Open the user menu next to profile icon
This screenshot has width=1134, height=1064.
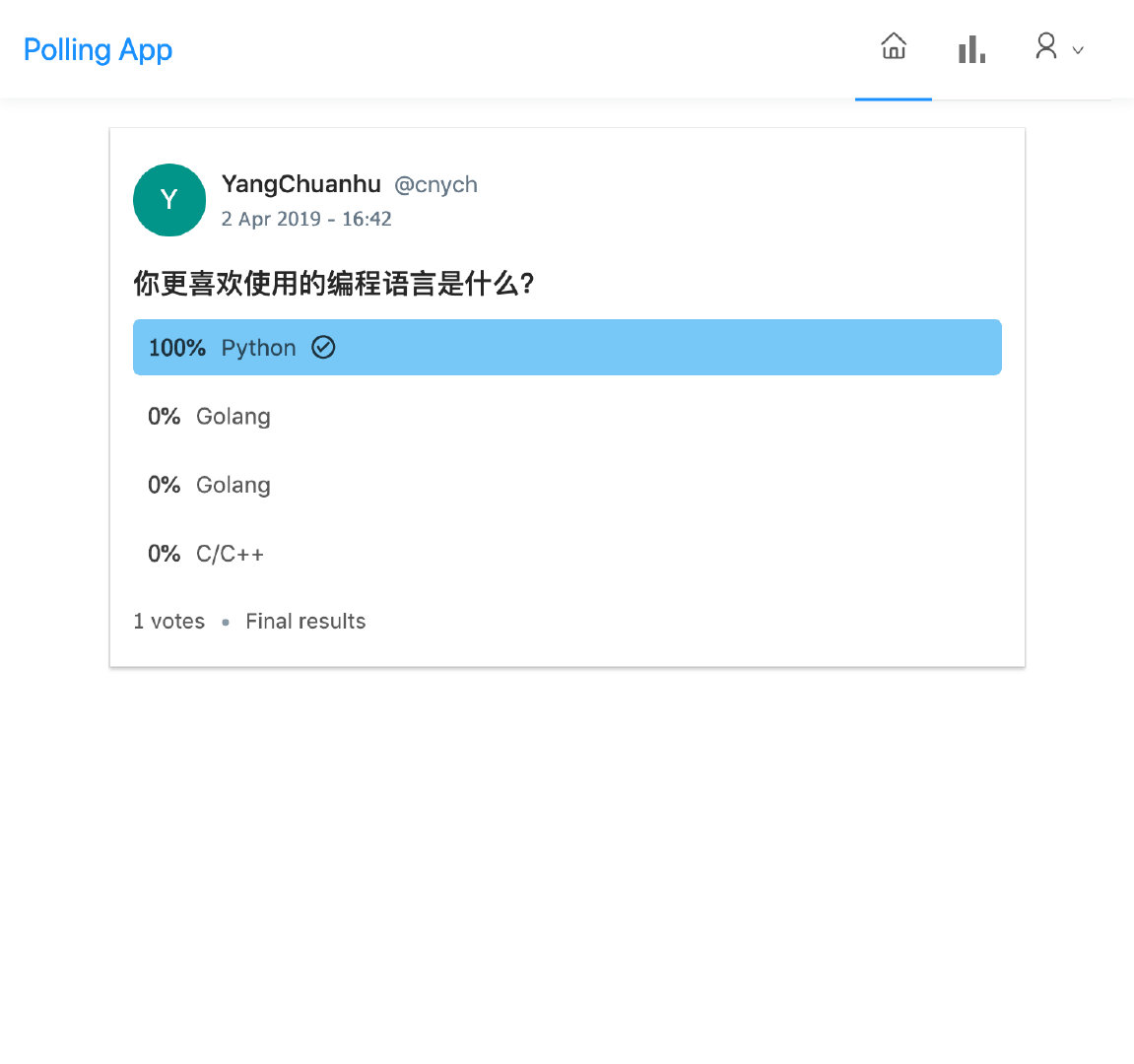click(x=1077, y=49)
